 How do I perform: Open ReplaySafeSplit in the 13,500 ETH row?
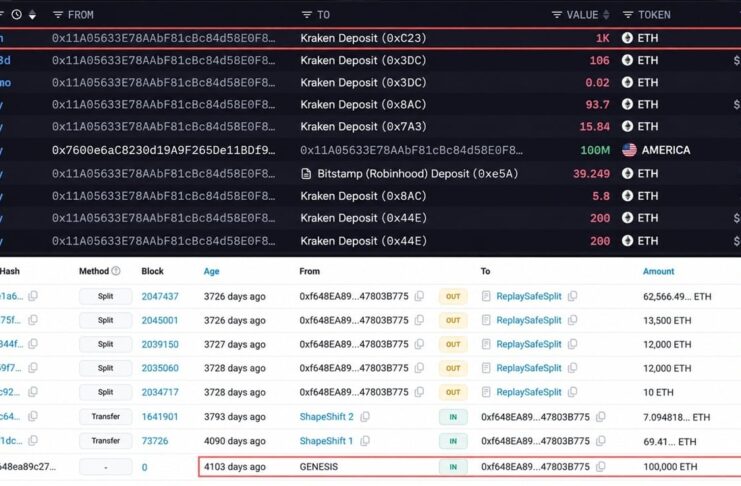tap(529, 320)
